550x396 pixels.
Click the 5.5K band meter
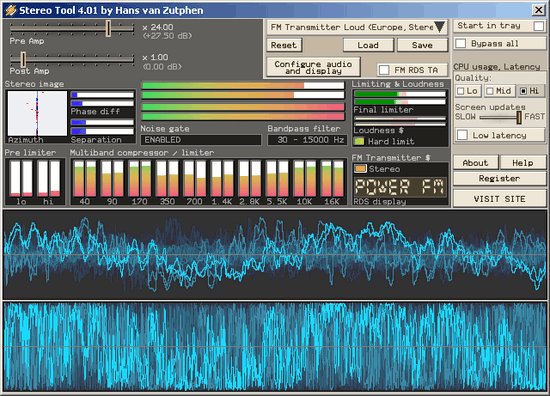(277, 179)
